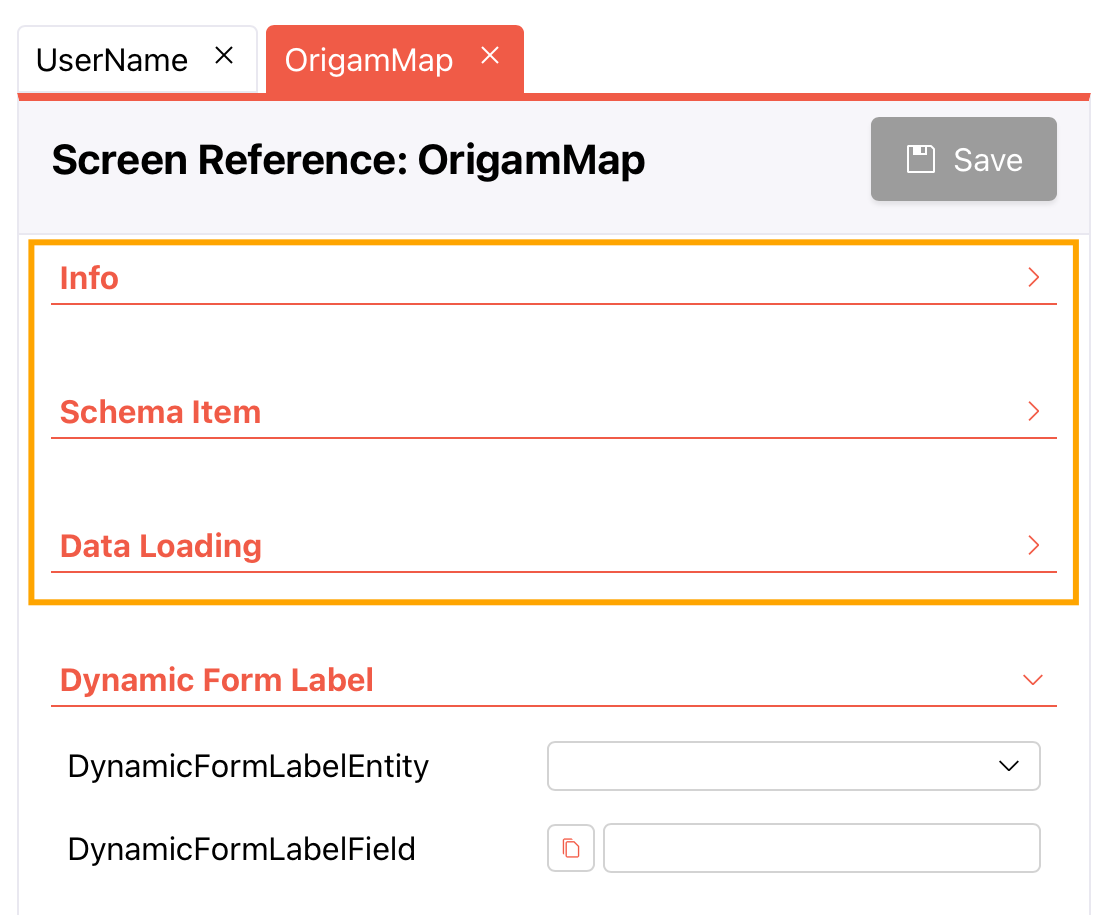Click the DynamicFormLabelEntity field label

248,766
